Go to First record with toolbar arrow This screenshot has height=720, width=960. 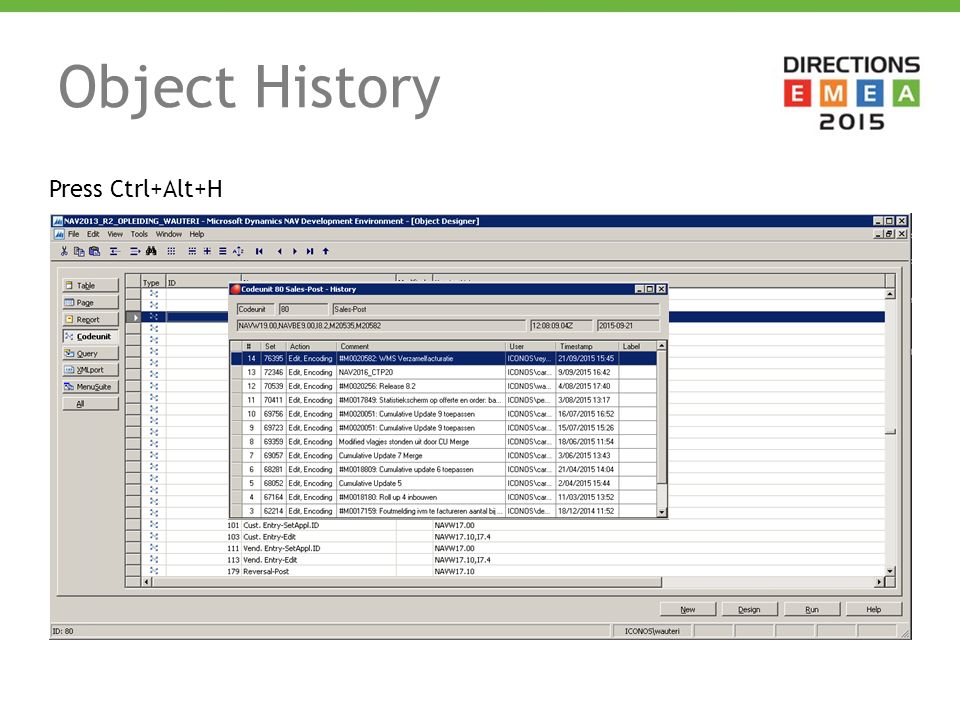tap(259, 251)
